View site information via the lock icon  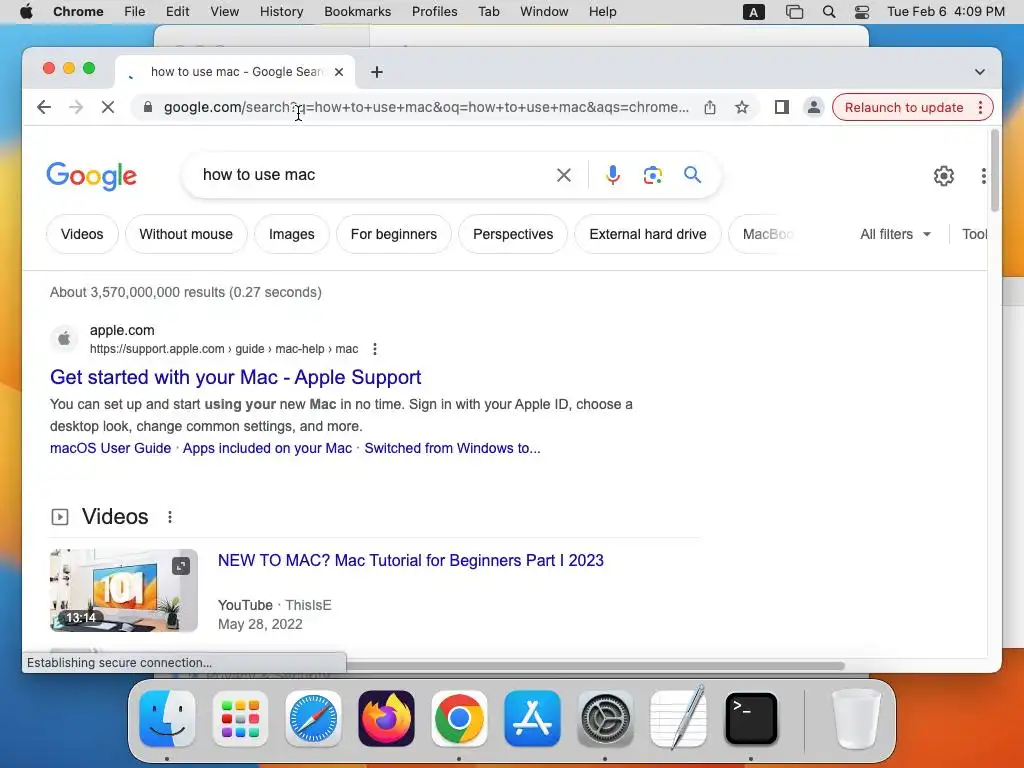(x=148, y=107)
